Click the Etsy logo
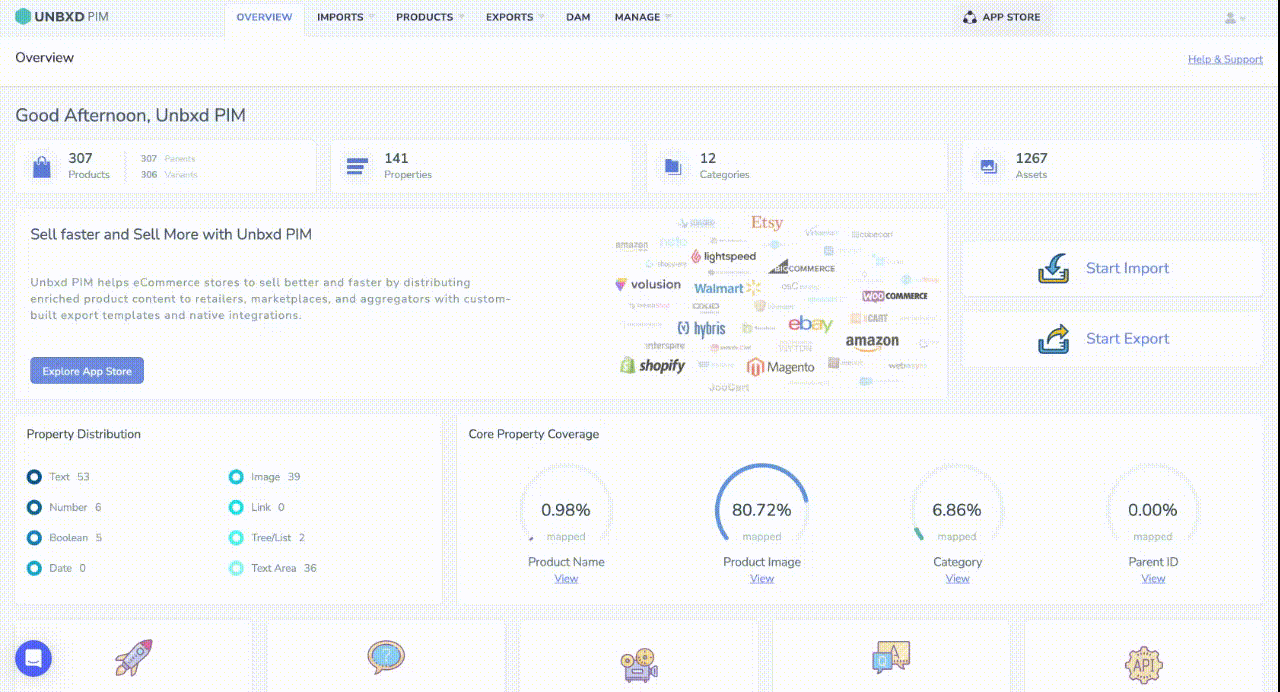 [767, 223]
